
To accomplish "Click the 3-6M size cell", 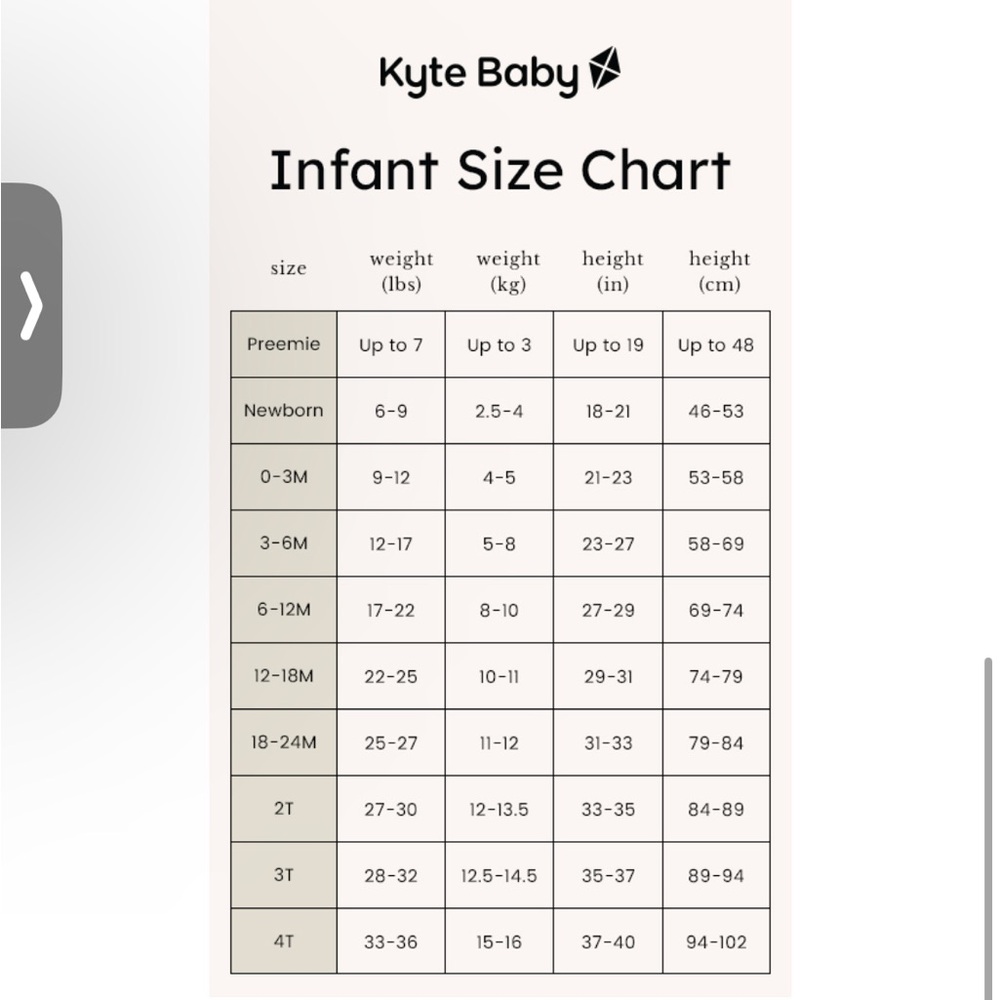I will click(283, 543).
